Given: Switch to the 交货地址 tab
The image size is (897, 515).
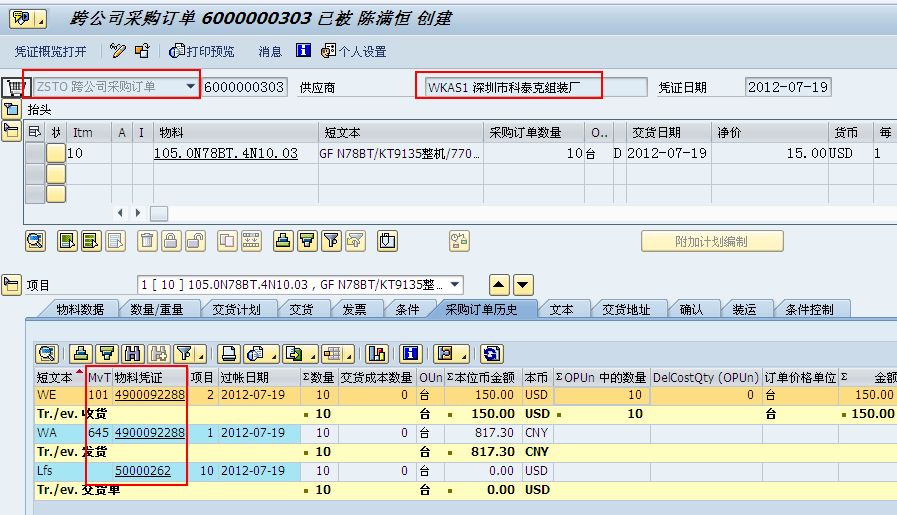Looking at the screenshot, I should tap(626, 309).
